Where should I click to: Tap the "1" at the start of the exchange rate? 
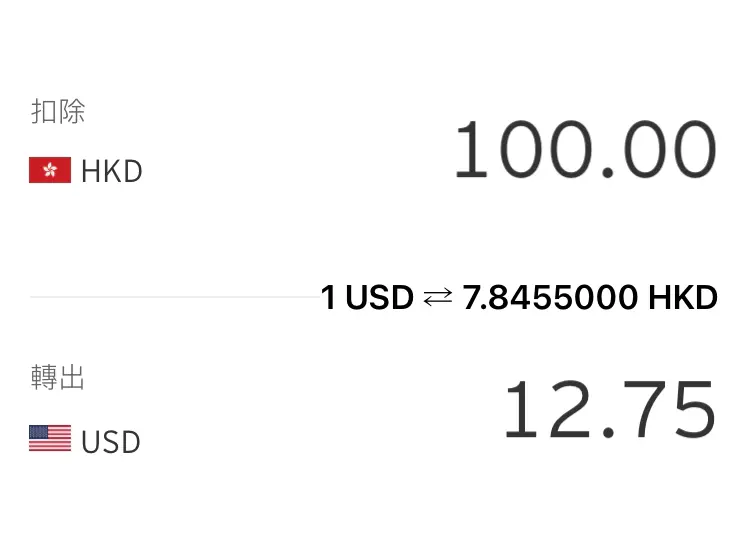click(328, 297)
